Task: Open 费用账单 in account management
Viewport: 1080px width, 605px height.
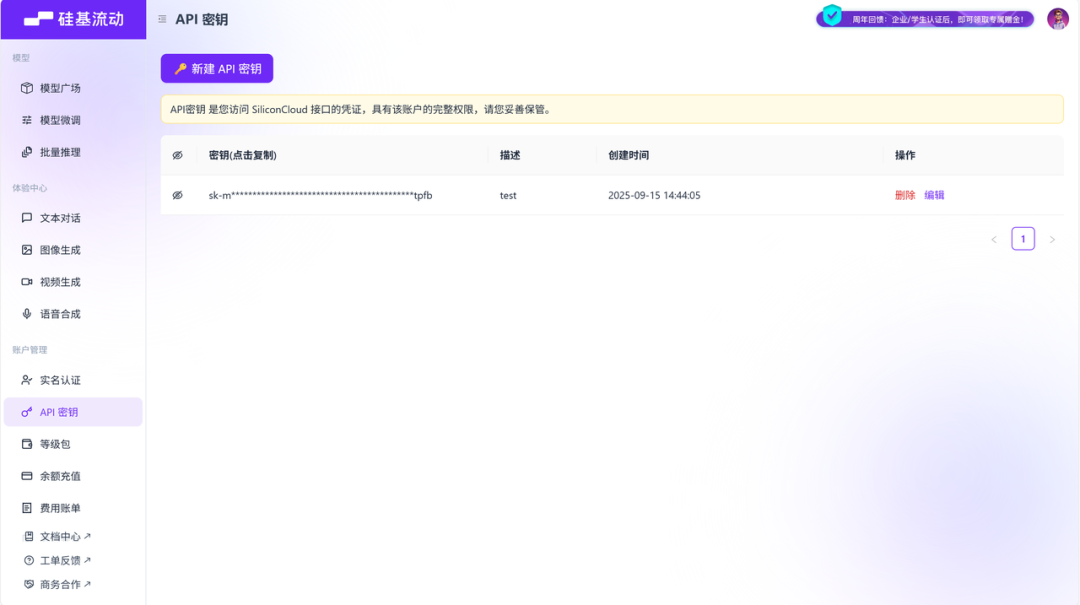Action: 60,507
